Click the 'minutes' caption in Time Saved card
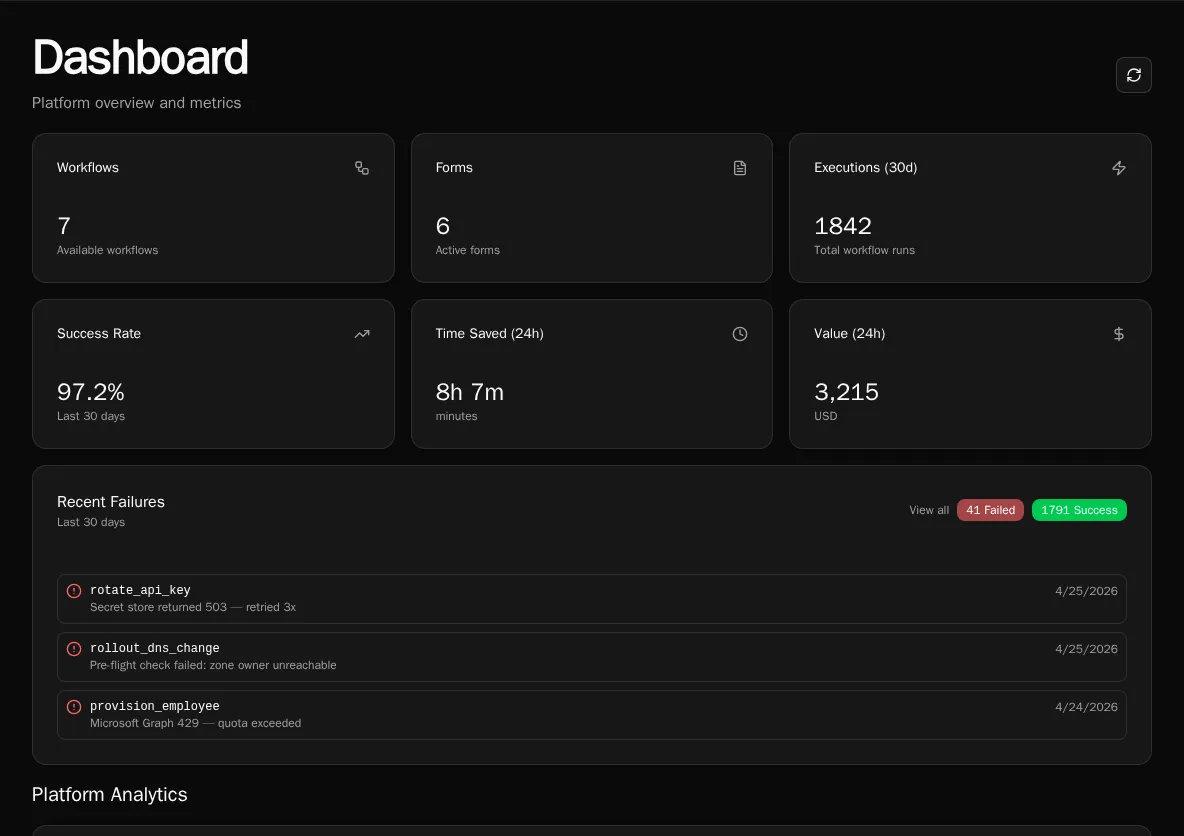The height and width of the screenshot is (836, 1184). click(456, 416)
